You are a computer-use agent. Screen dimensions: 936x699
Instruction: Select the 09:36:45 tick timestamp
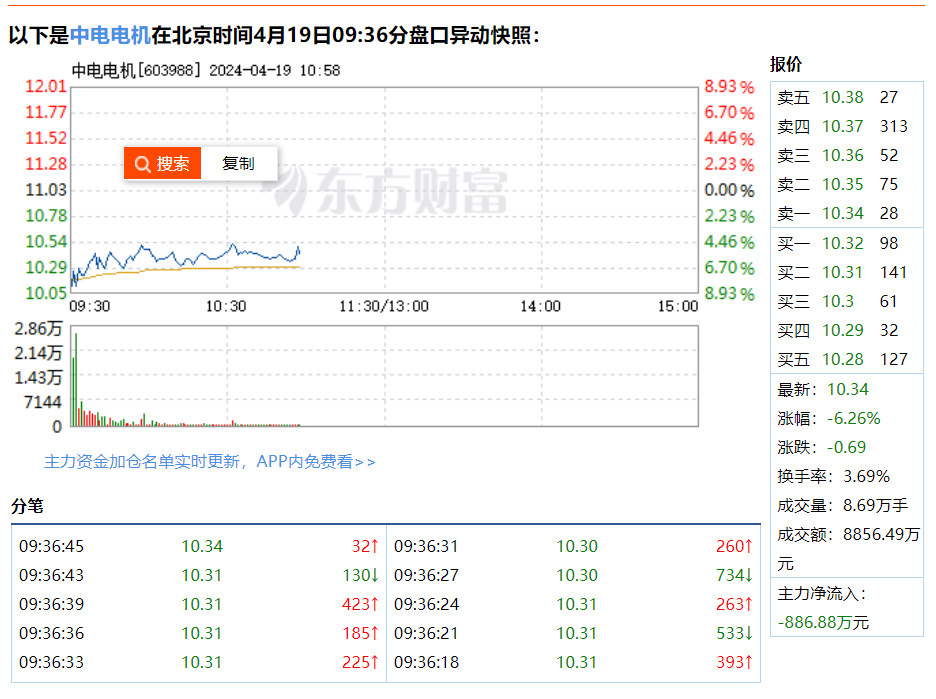(52, 546)
